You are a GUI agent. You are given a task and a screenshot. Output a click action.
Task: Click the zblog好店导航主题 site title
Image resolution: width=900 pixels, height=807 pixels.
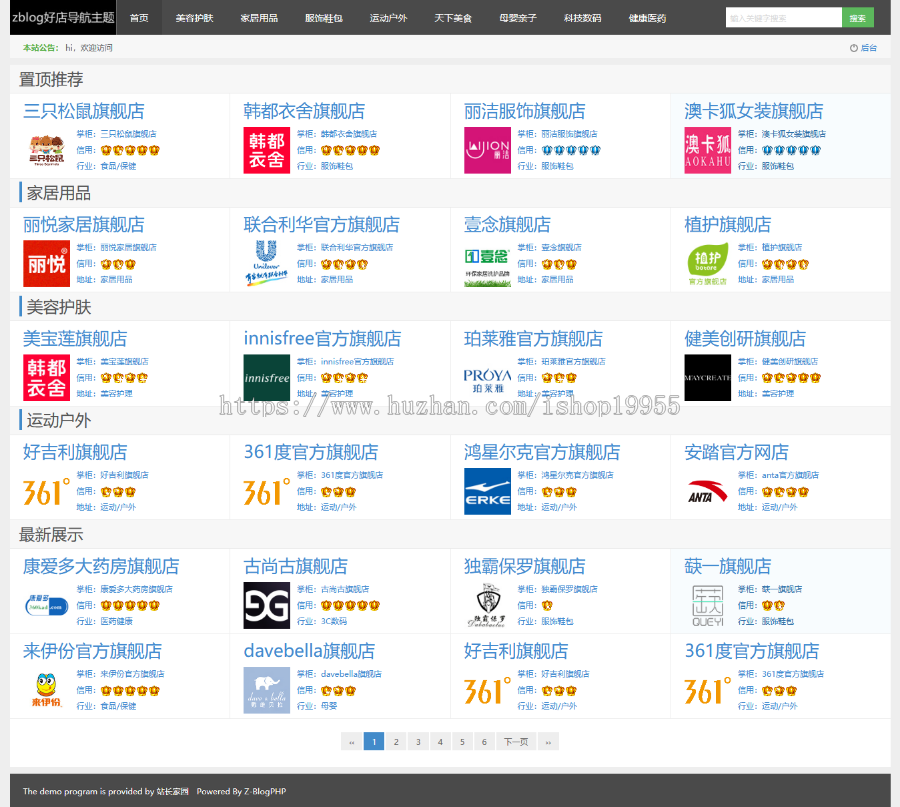point(63,17)
